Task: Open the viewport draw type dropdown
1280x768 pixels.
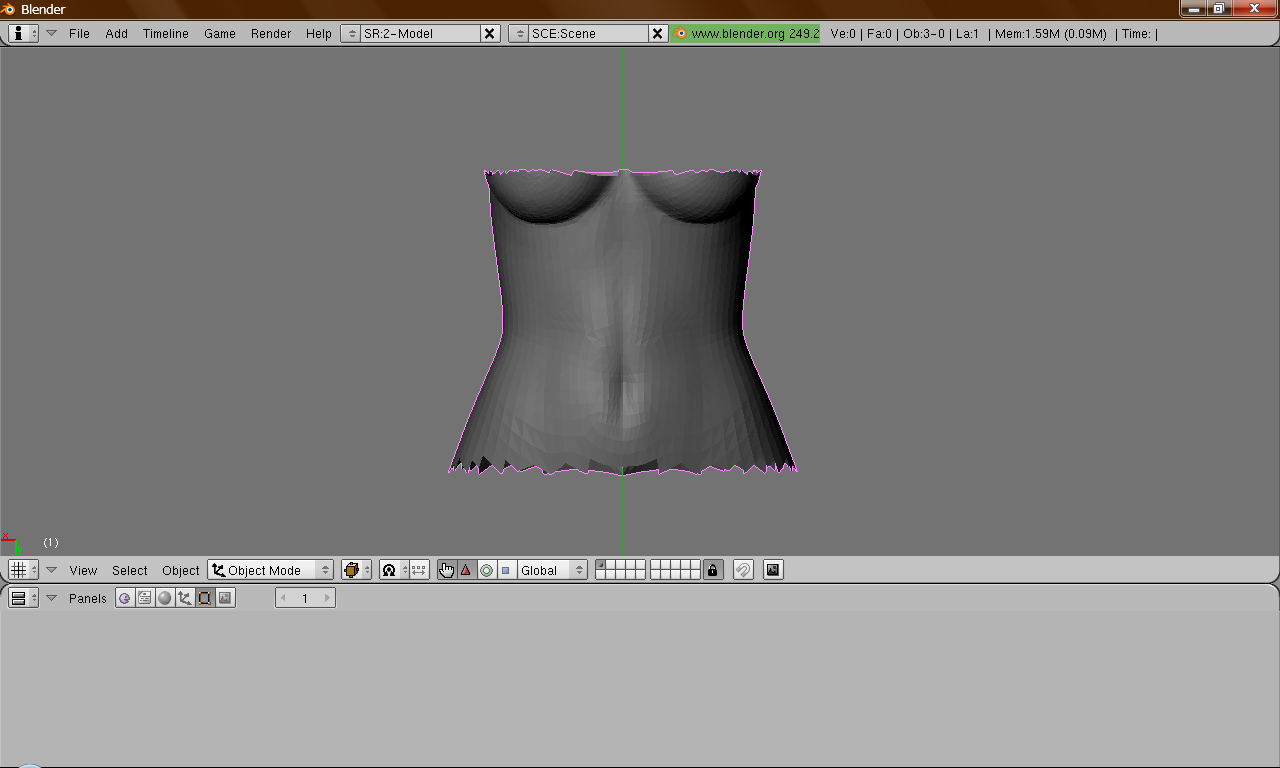Action: point(356,570)
